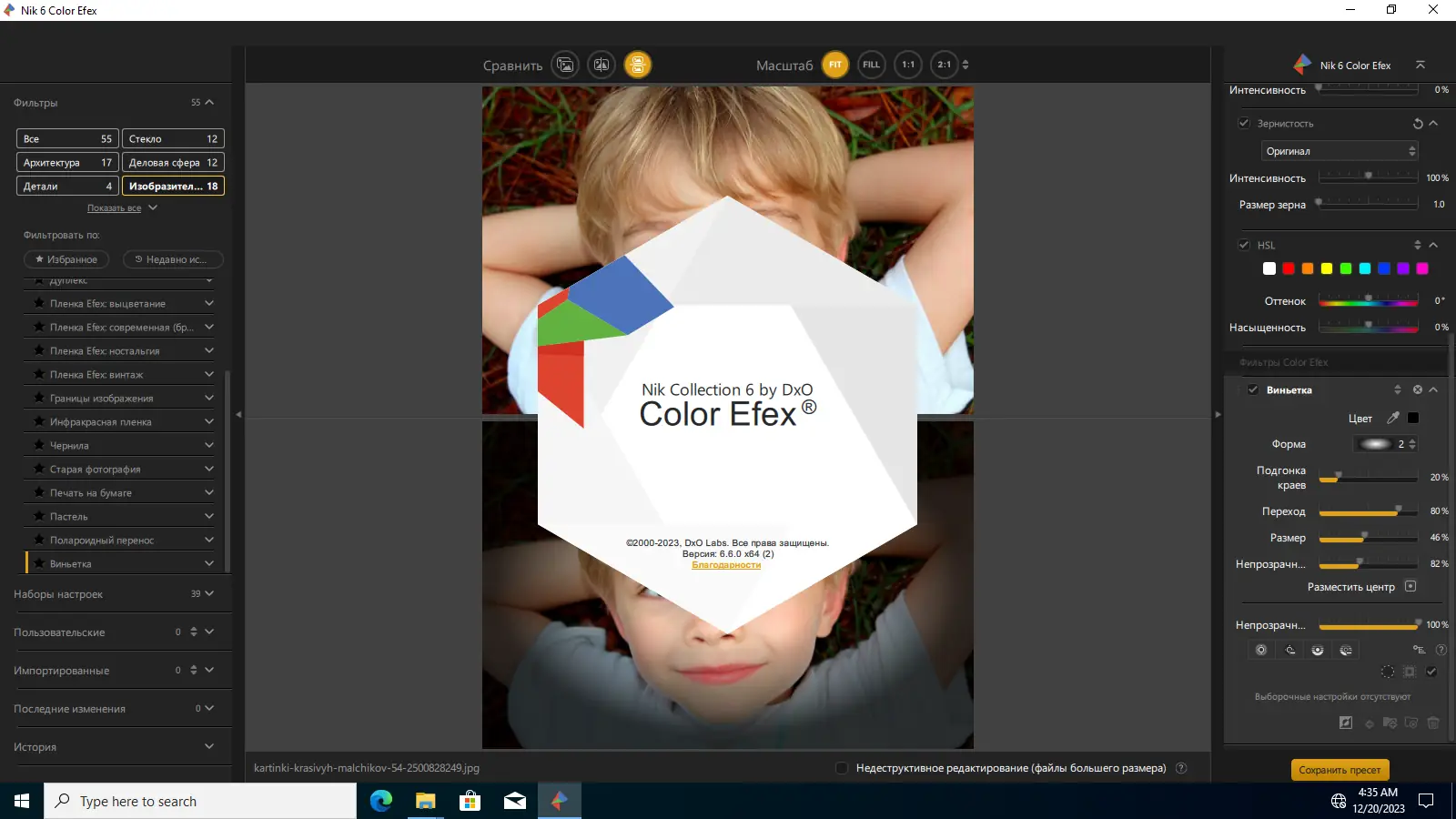The width and height of the screenshot is (1456, 819).
Task: Click the Сохранить пресет button
Action: tap(1340, 770)
